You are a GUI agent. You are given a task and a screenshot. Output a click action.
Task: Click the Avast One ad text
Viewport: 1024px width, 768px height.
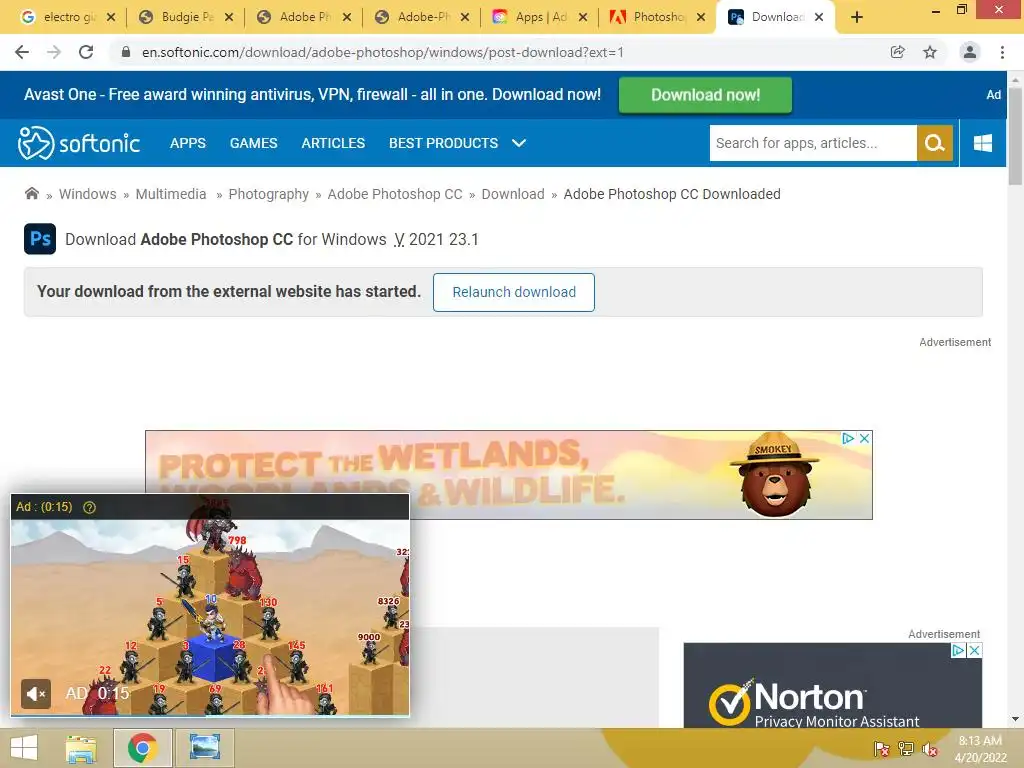pos(312,95)
